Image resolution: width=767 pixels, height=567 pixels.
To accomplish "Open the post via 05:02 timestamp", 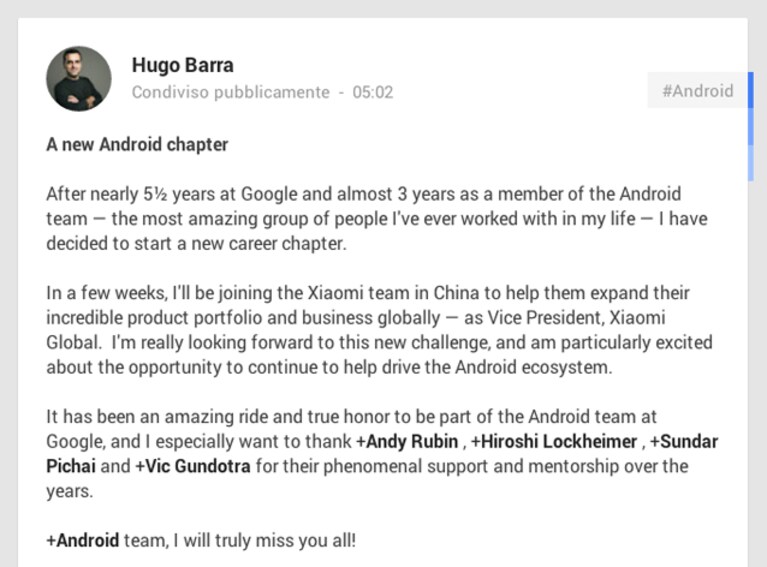I will point(373,92).
